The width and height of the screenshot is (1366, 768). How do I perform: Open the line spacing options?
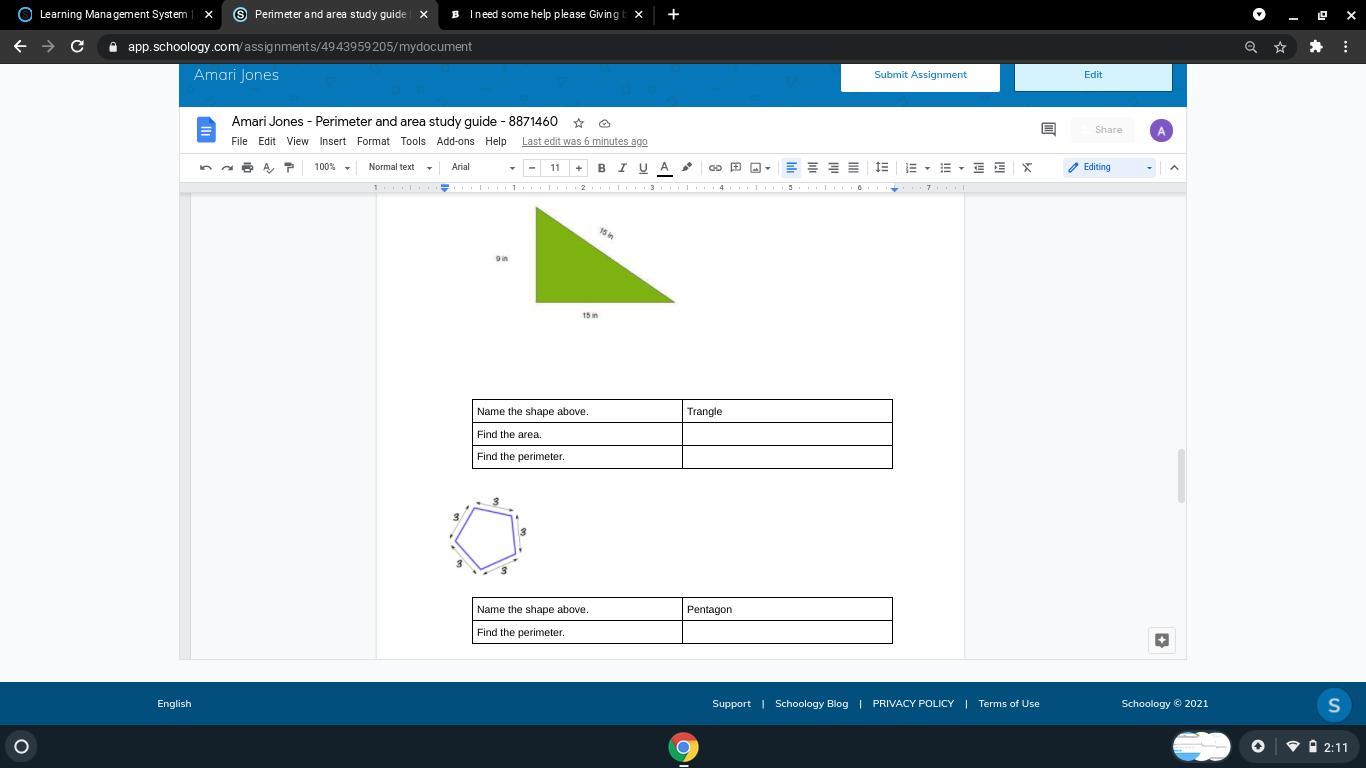click(881, 168)
